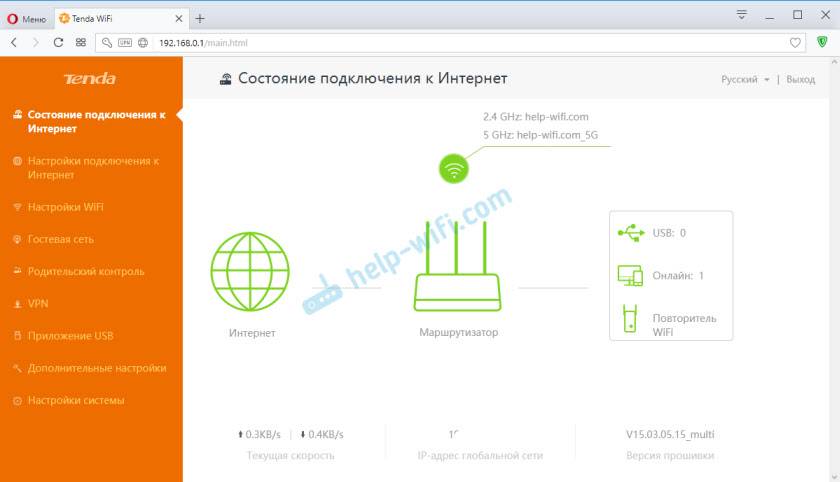Click firmware version V15.03.05.15_multi

click(x=670, y=434)
